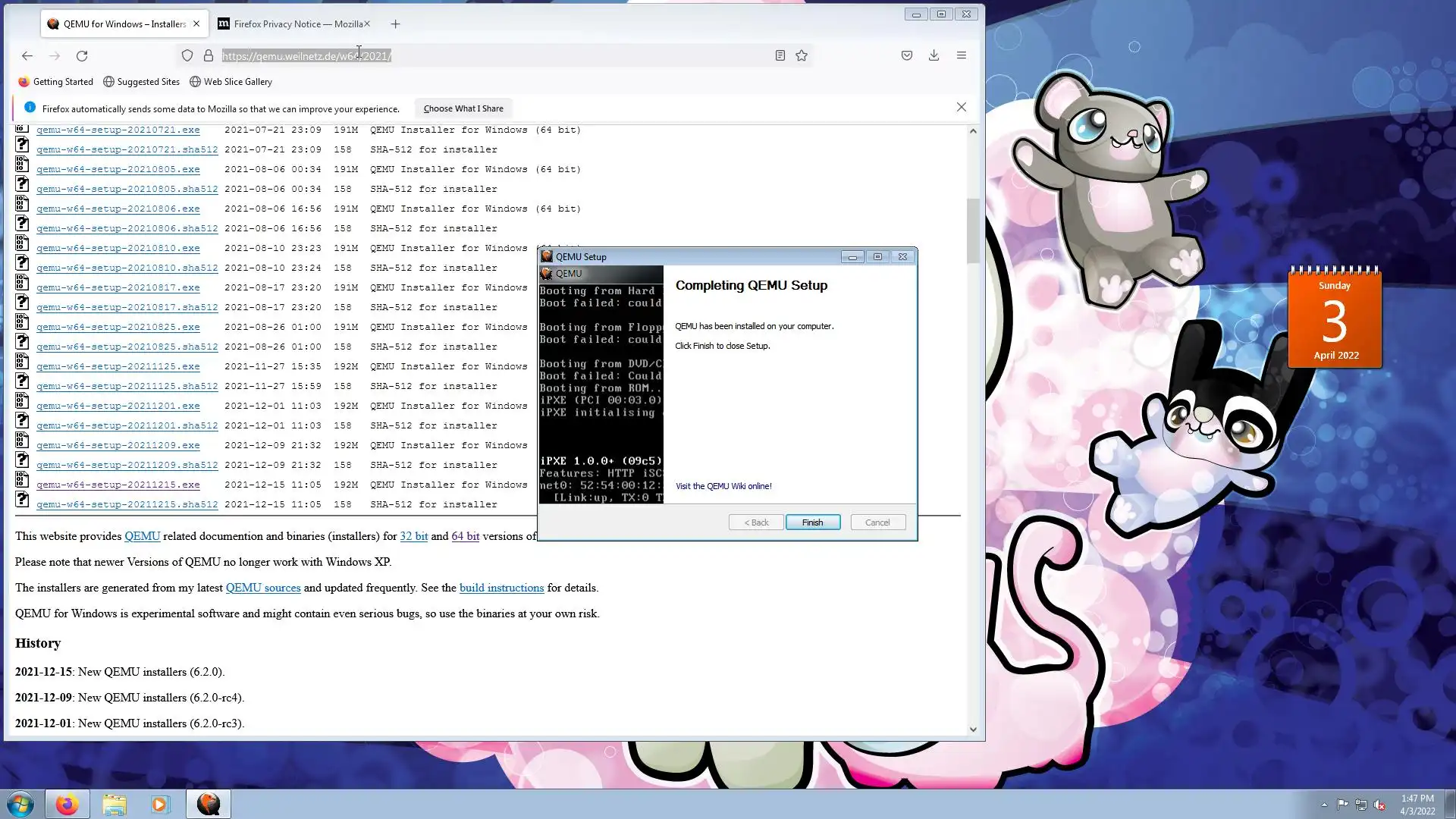Click the URL address field
Viewport: 1456px width, 819px height.
tap(493, 55)
